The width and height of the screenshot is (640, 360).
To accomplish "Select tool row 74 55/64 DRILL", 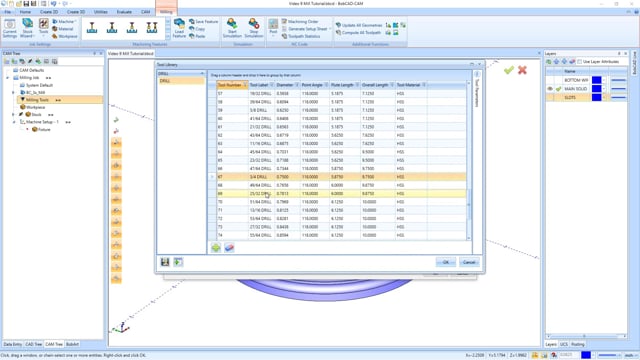I will [x=341, y=235].
